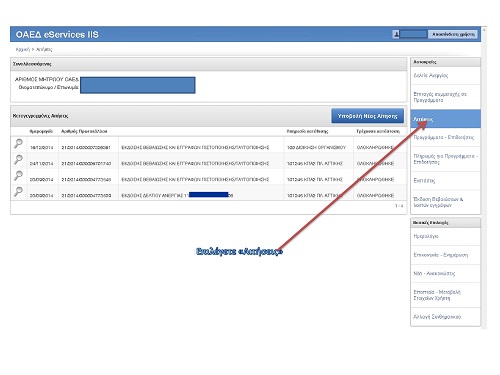Open the magnifier for the 18/12/2014 application

point(18,144)
